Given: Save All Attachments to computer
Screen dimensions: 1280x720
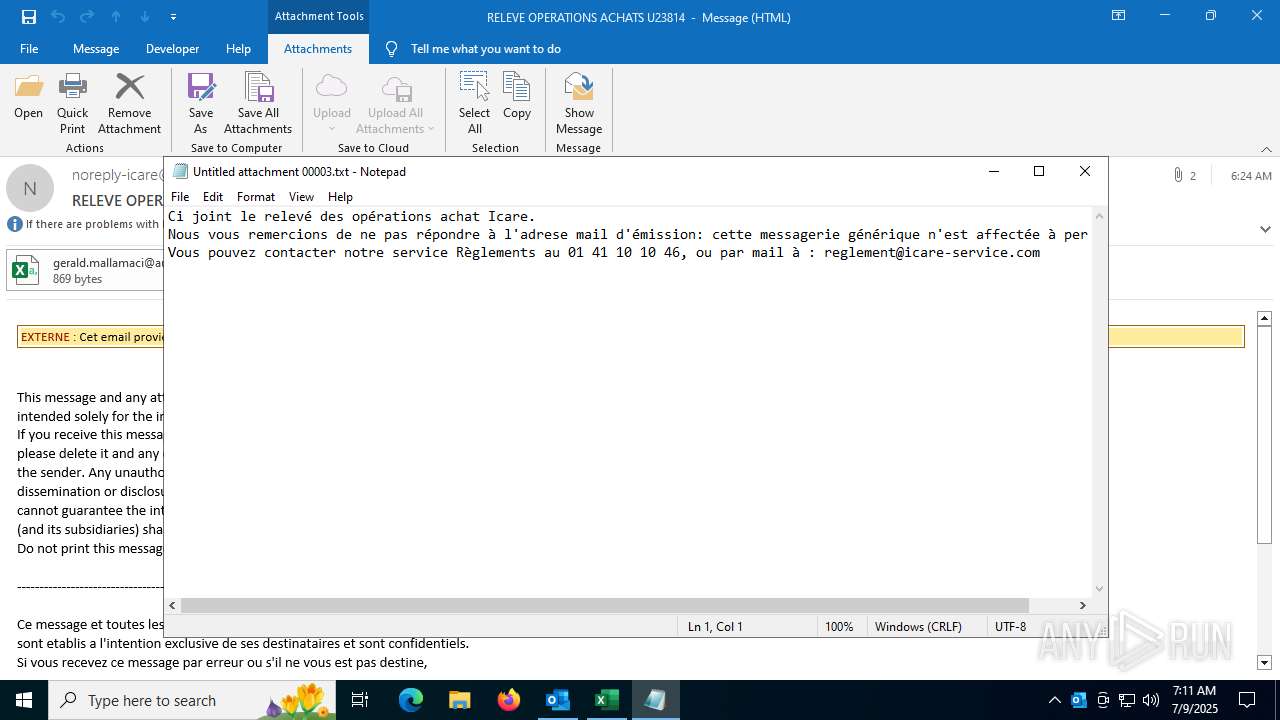Looking at the screenshot, I should 258,104.
